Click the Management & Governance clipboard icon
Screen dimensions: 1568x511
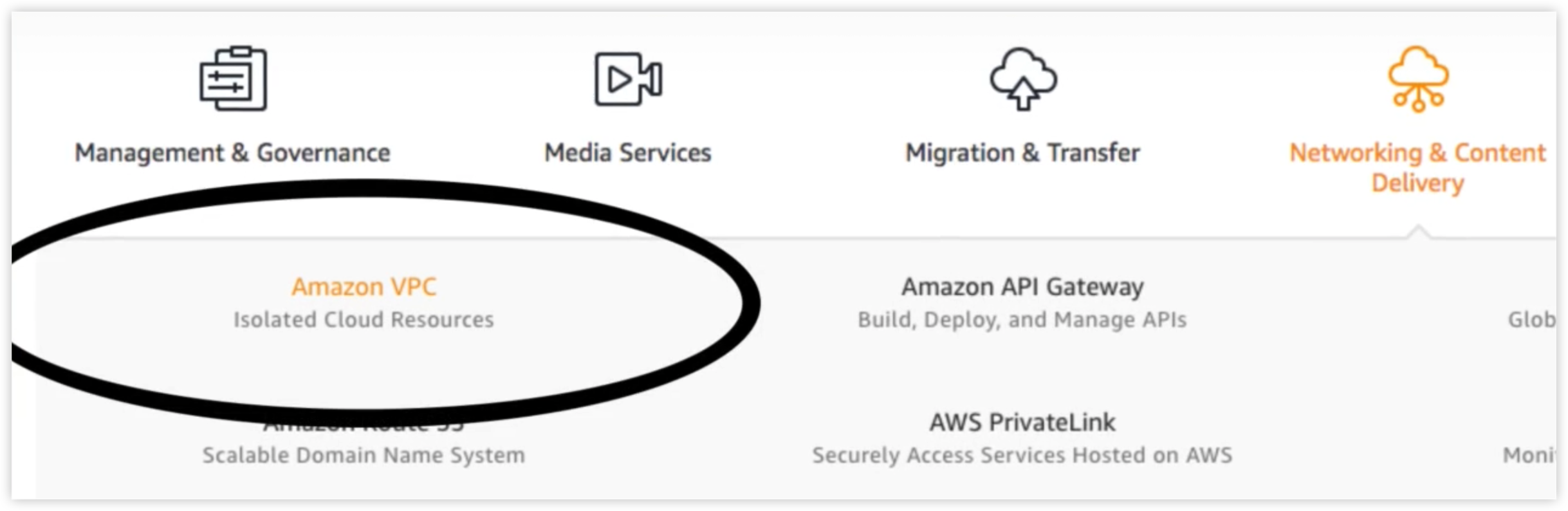coord(233,79)
